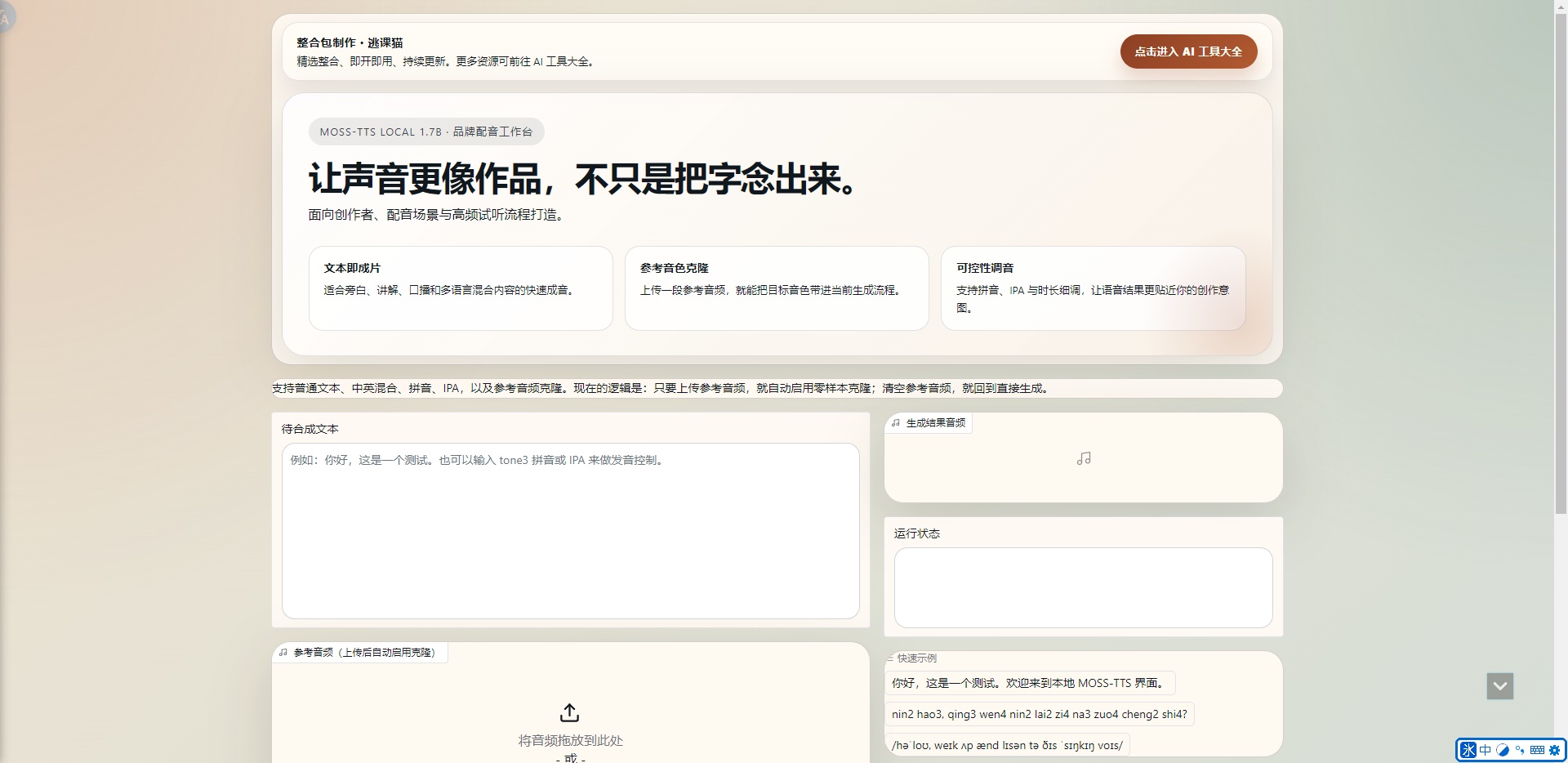The height and width of the screenshot is (763, 1568).
Task: Click the 冰 input method icon
Action: coord(1469,750)
